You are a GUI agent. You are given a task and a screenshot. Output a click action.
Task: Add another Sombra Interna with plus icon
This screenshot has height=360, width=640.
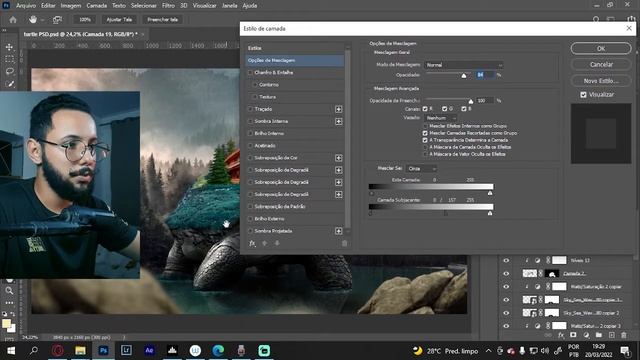click(338, 121)
